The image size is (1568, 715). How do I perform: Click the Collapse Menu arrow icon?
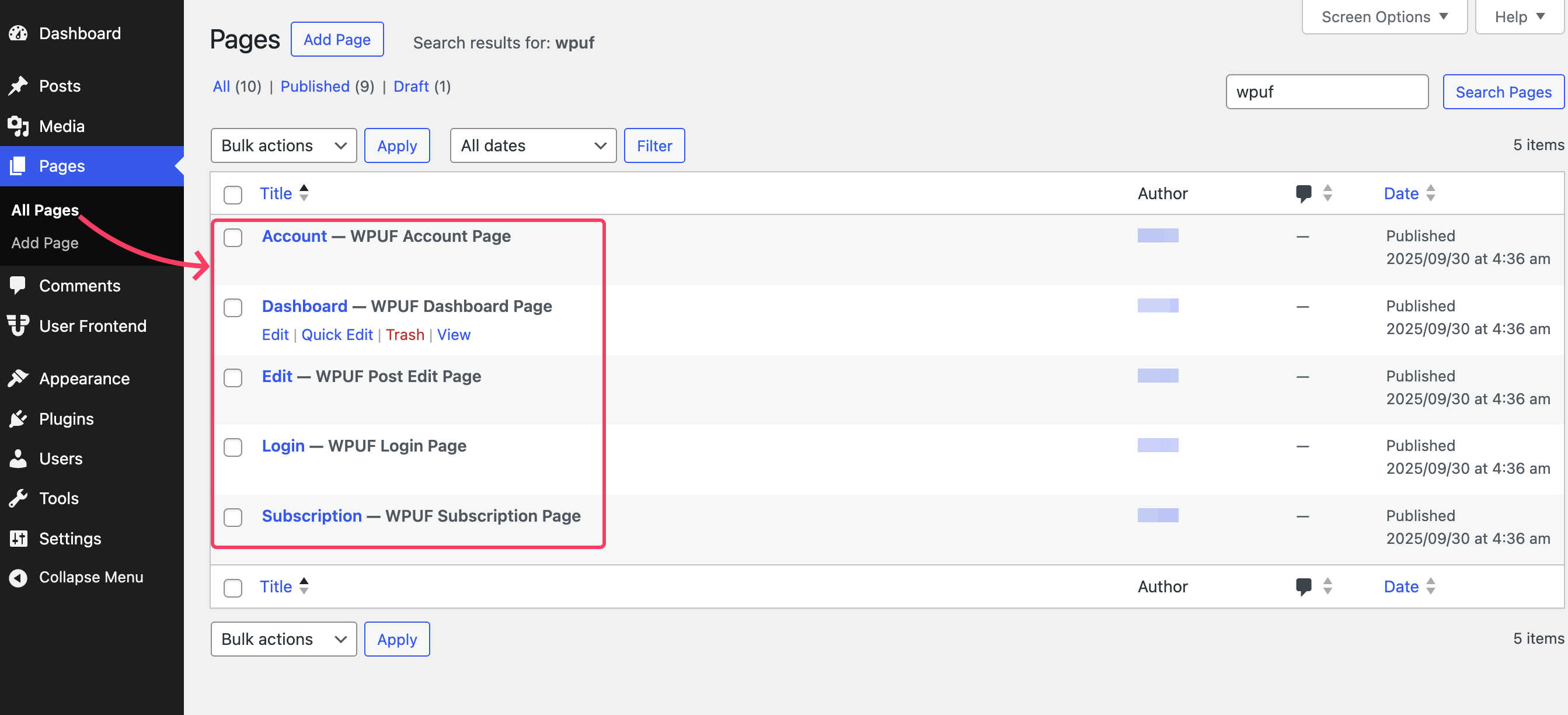pyautogui.click(x=18, y=577)
